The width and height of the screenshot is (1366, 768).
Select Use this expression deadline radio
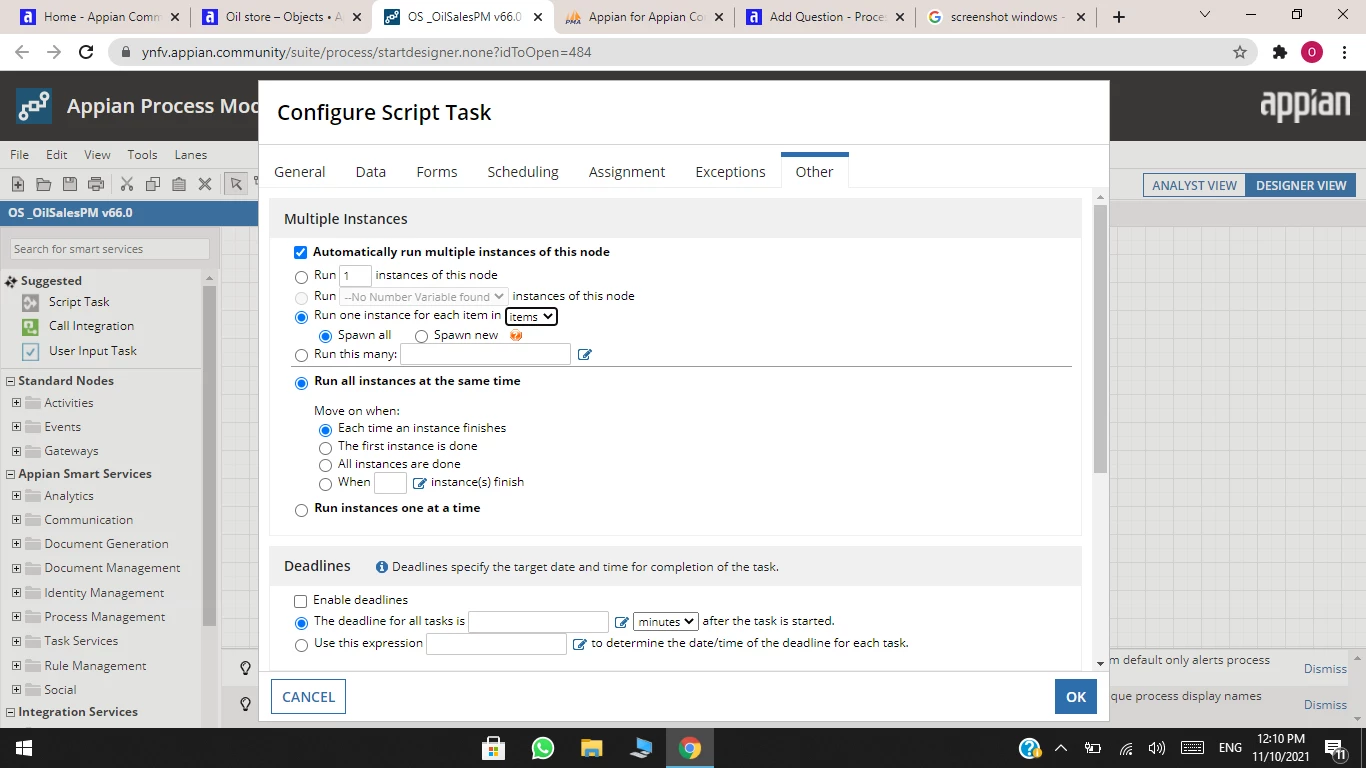(x=302, y=646)
